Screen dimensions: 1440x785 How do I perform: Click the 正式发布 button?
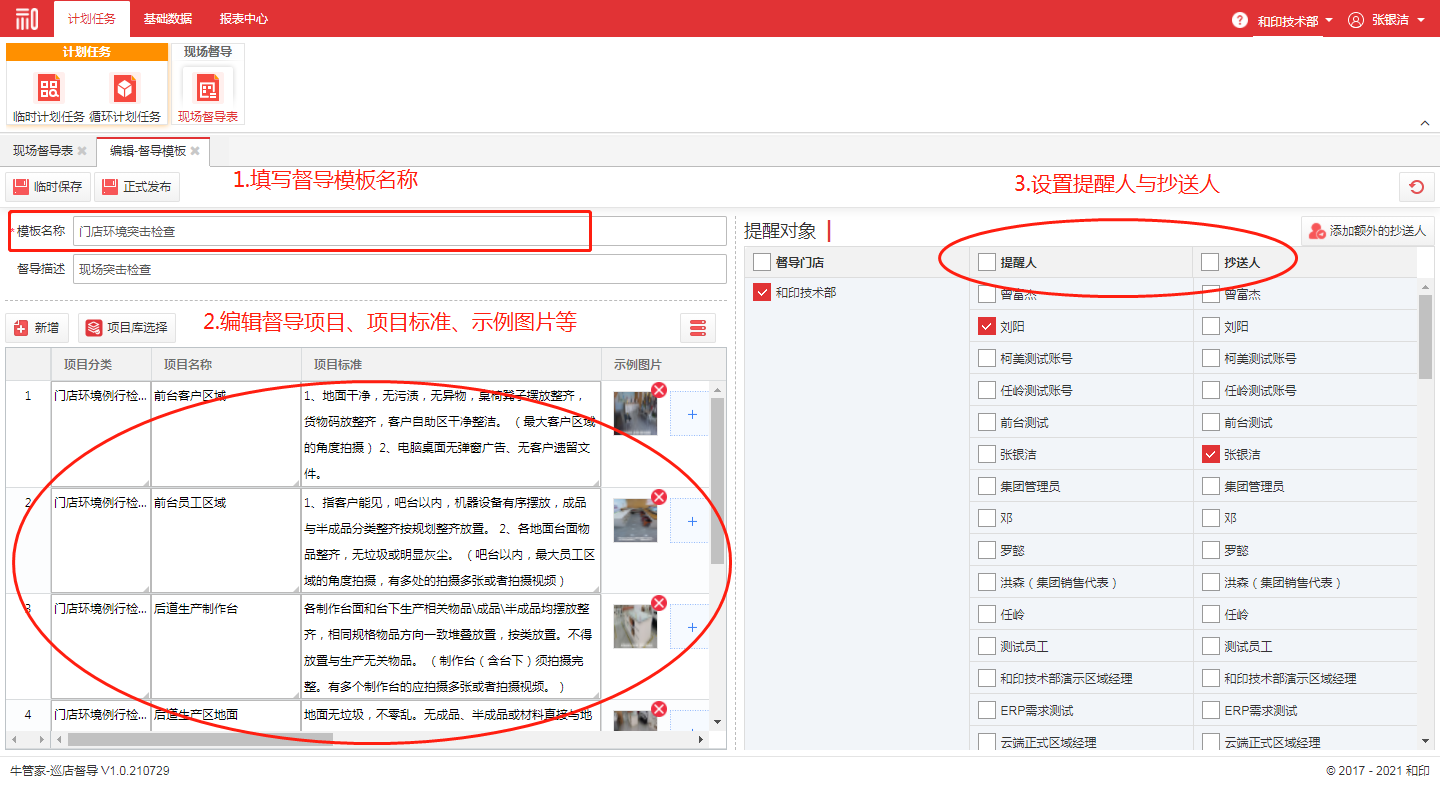136,187
